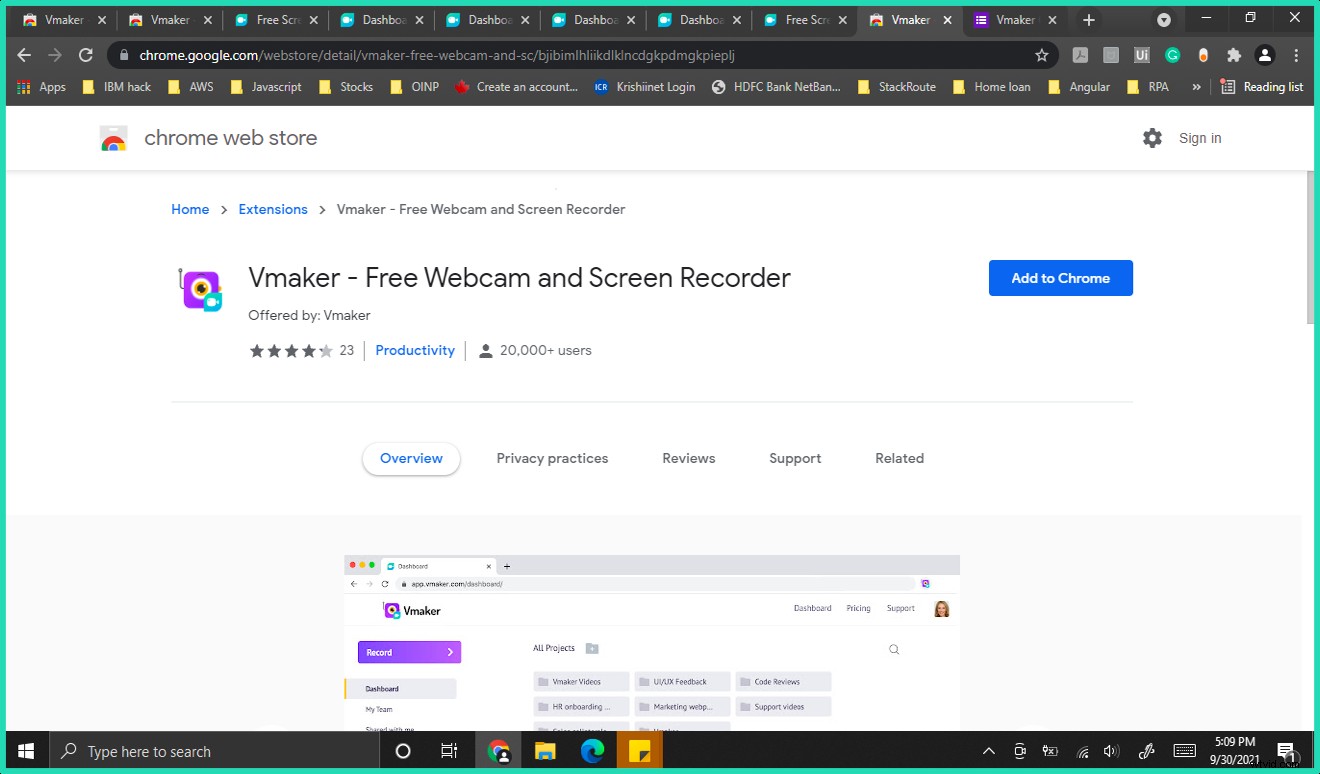
Task: Switch to the Reviews tab
Action: tap(688, 458)
